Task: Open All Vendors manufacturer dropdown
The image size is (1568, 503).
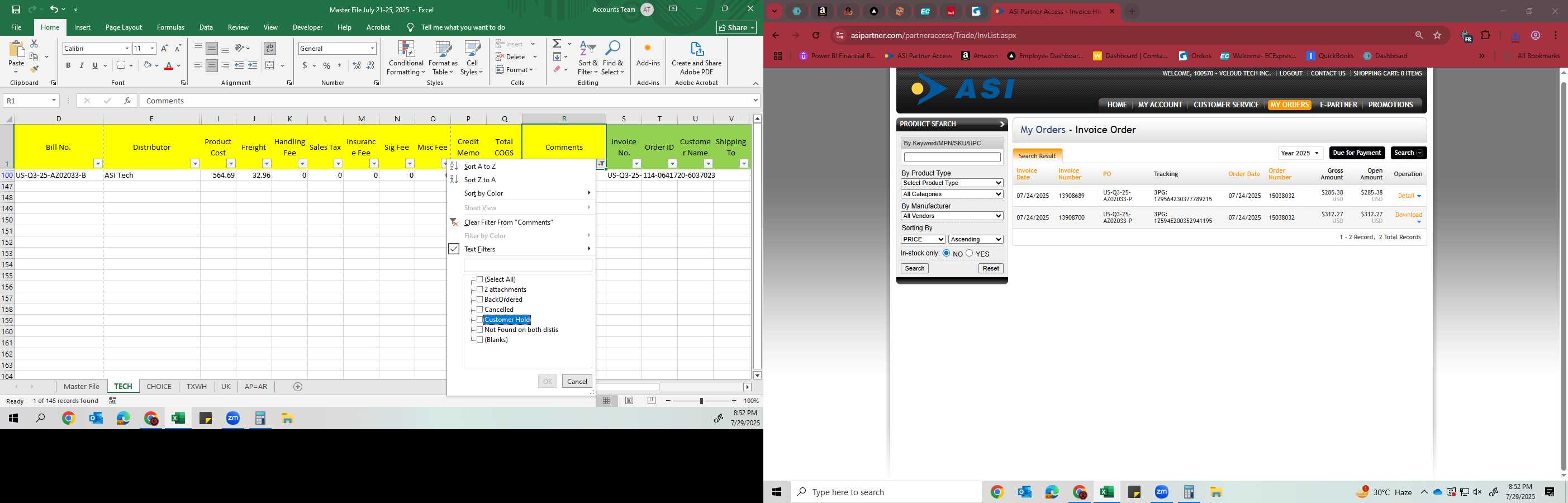Action: coord(952,216)
